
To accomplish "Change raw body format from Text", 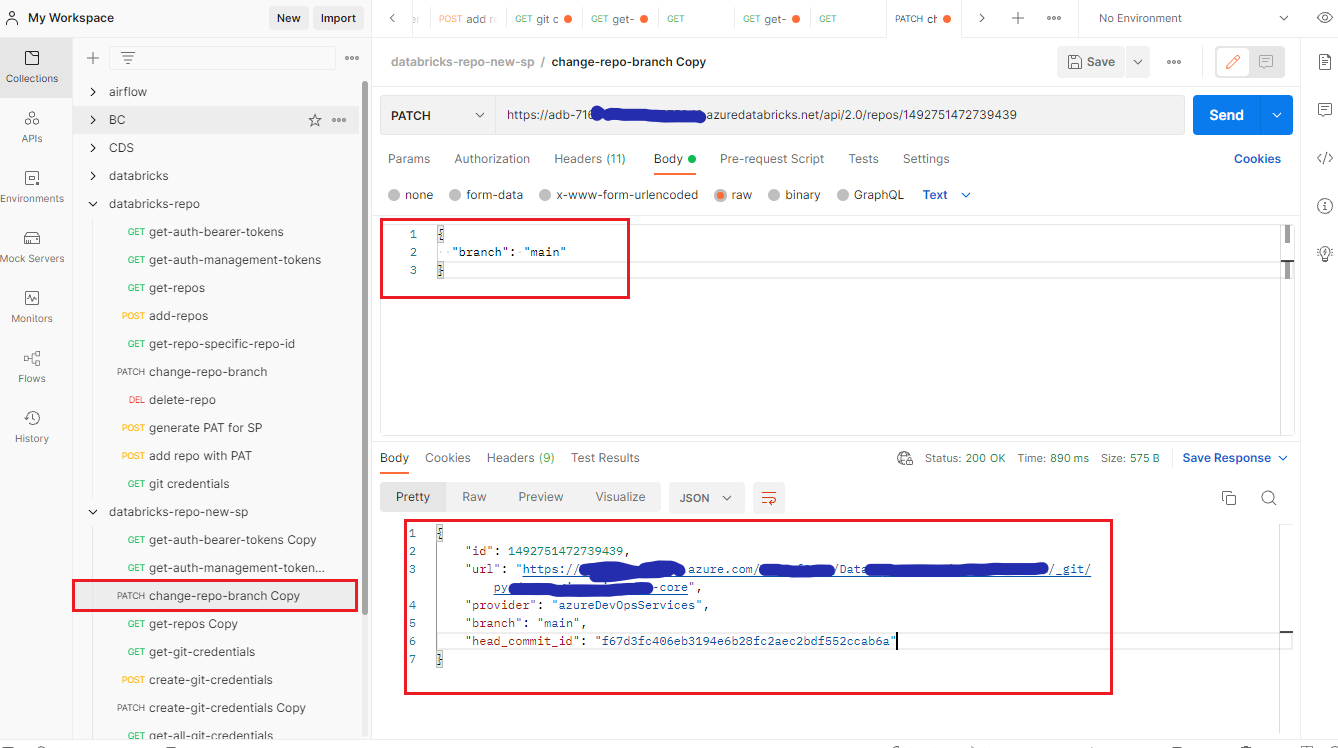I will coord(946,195).
